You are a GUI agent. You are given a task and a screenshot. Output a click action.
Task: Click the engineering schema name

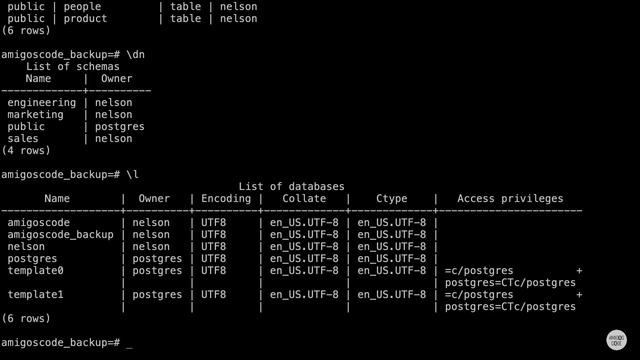(x=42, y=103)
